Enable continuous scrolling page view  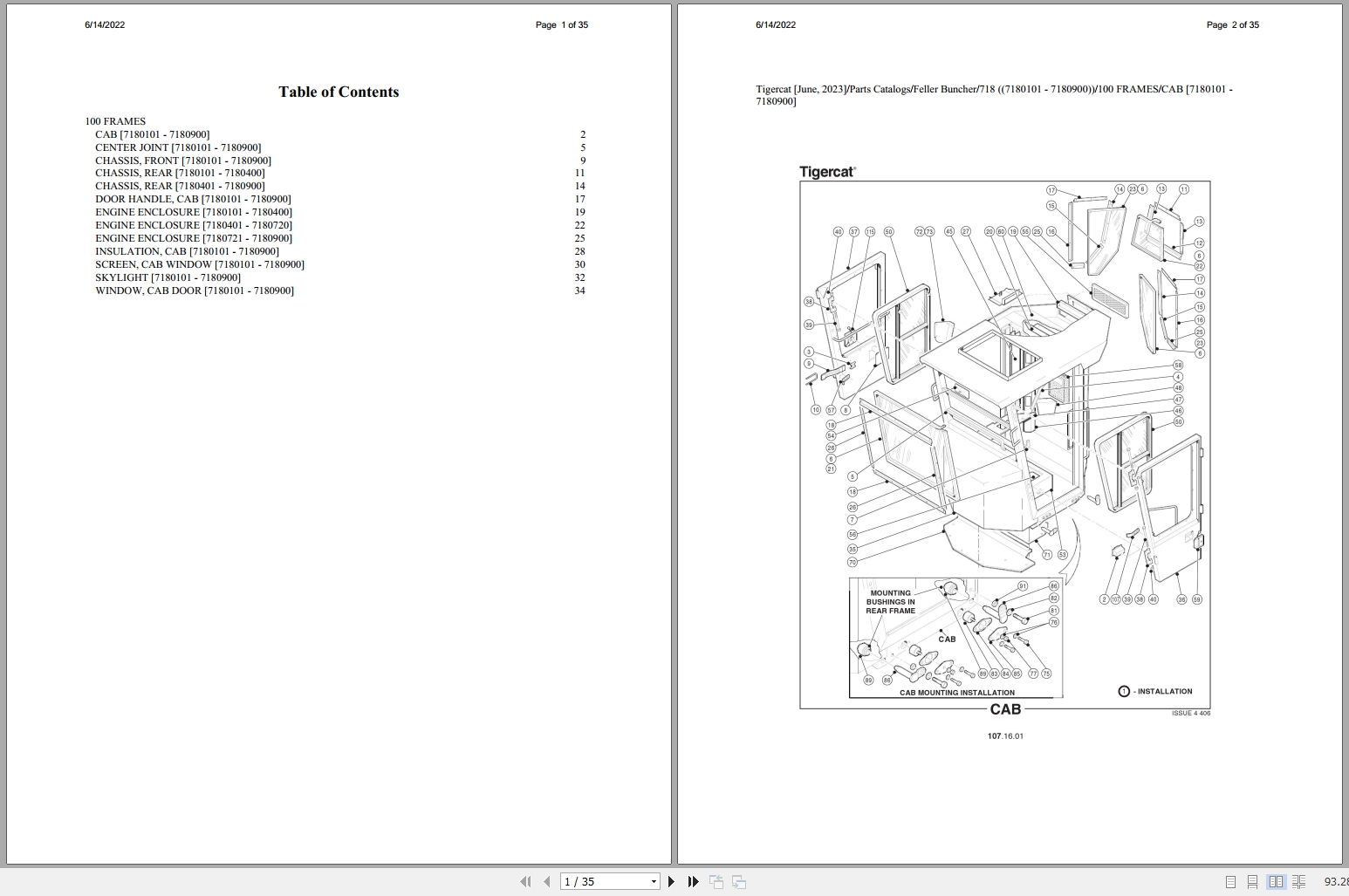pyautogui.click(x=1253, y=882)
